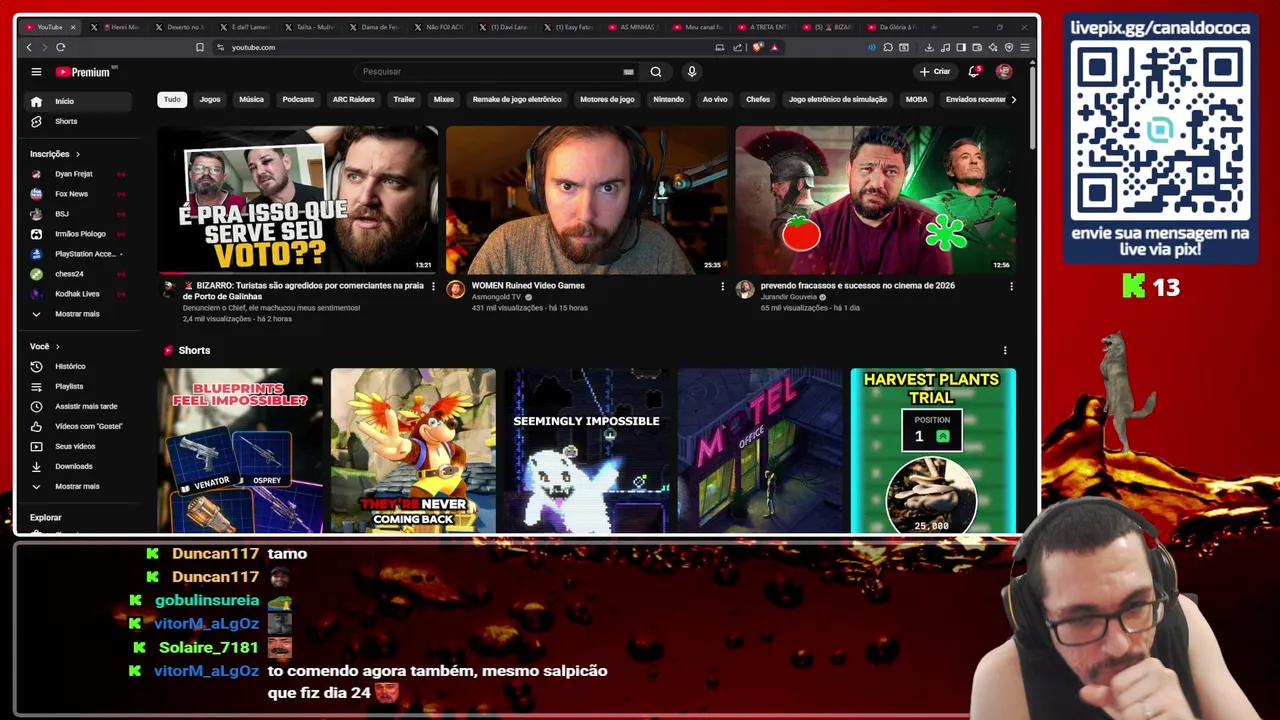Open the notifications bell
The height and width of the screenshot is (720, 1280).
974,72
